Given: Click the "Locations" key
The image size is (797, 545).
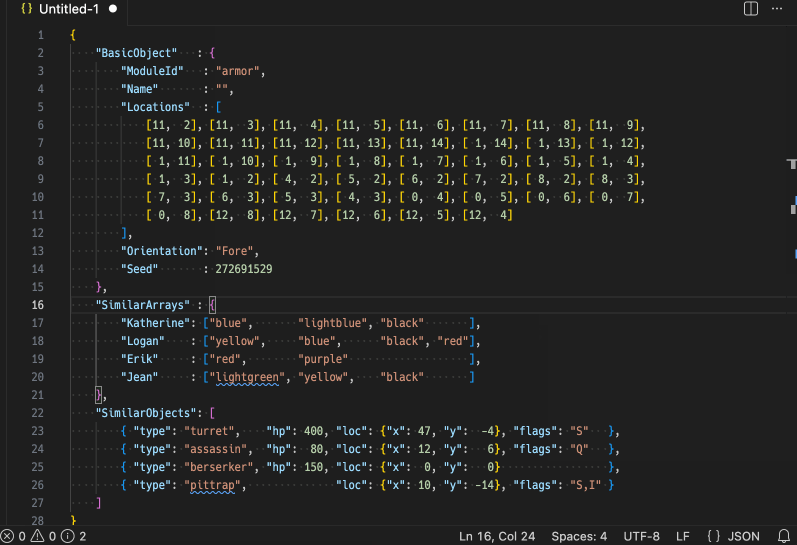Looking at the screenshot, I should (x=155, y=107).
